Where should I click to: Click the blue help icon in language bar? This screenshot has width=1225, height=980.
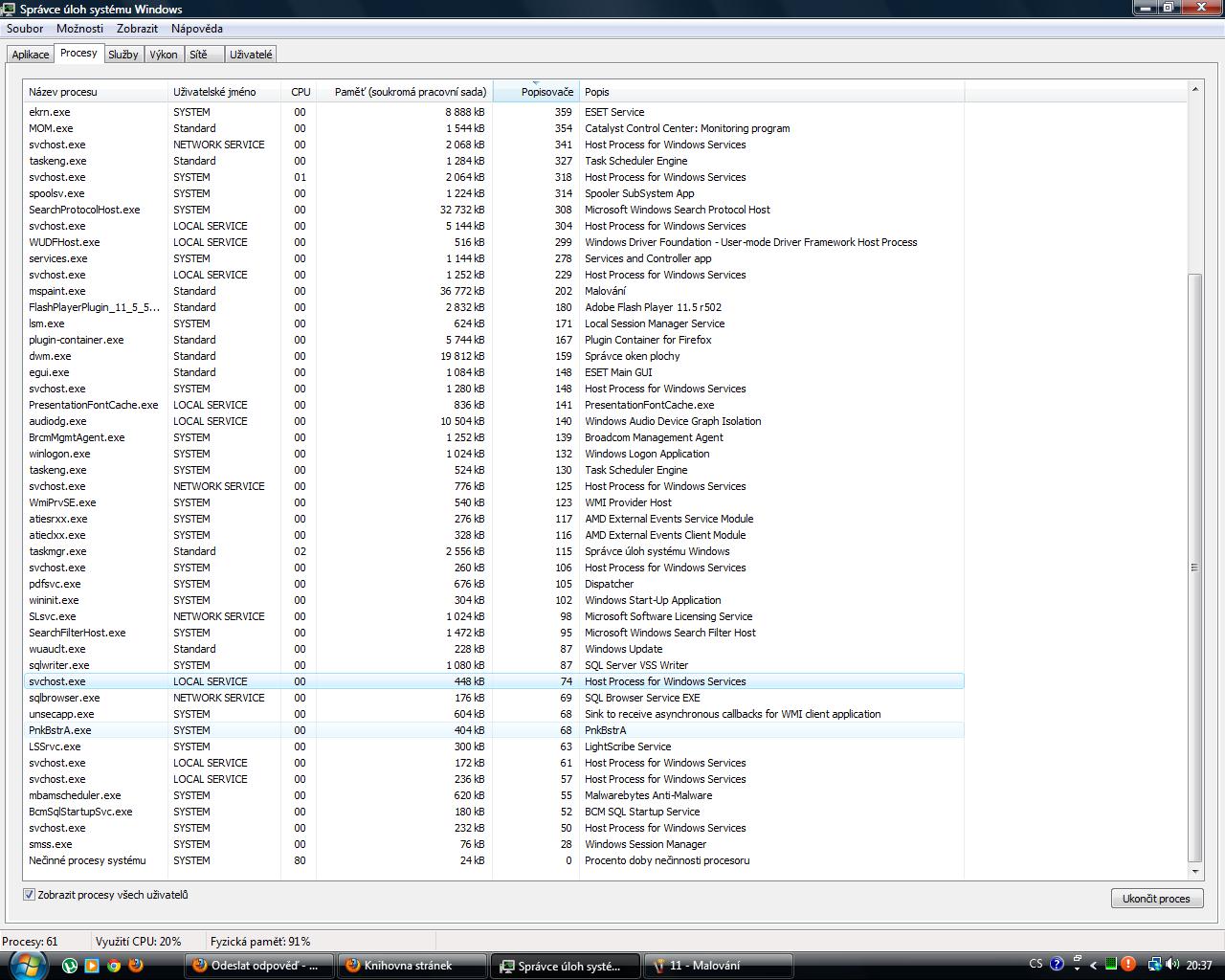(1057, 965)
